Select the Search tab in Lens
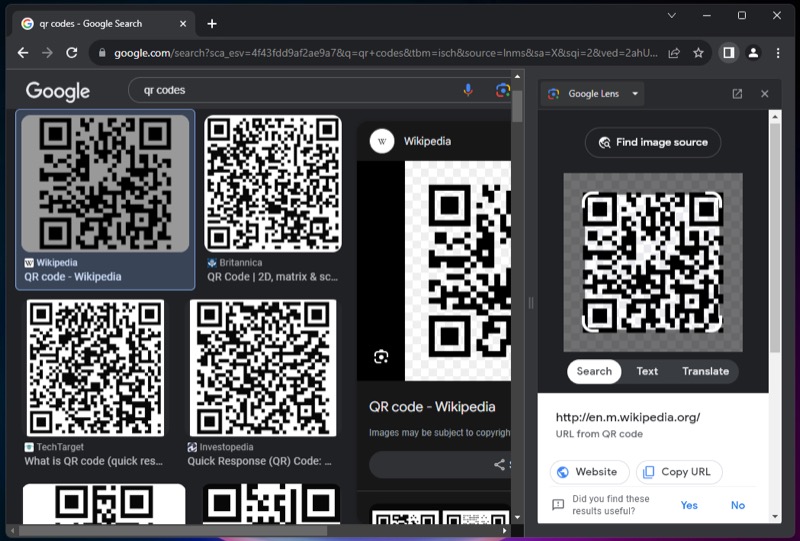Viewport: 800px width, 541px height. pyautogui.click(x=594, y=371)
